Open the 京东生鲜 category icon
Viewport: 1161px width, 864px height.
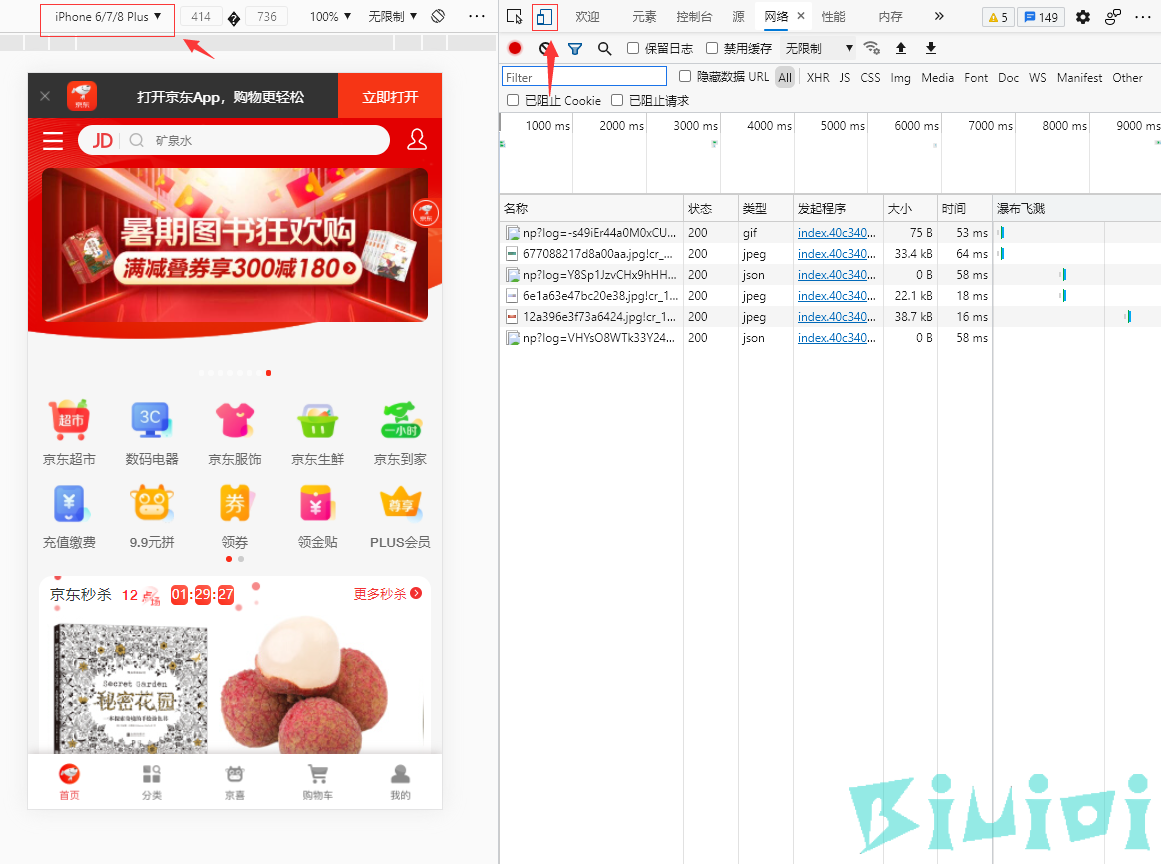318,420
